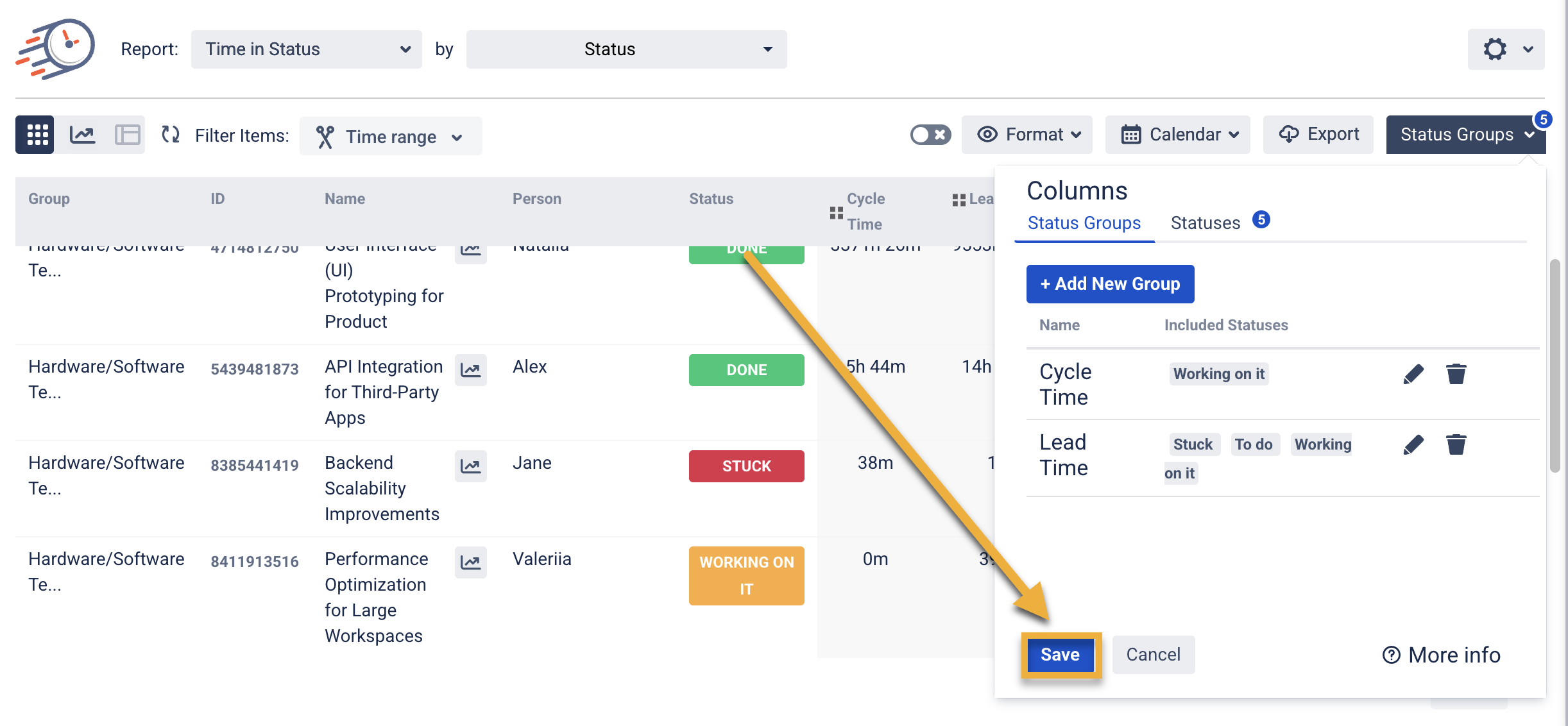Open the Time in Status report dropdown

pos(306,49)
